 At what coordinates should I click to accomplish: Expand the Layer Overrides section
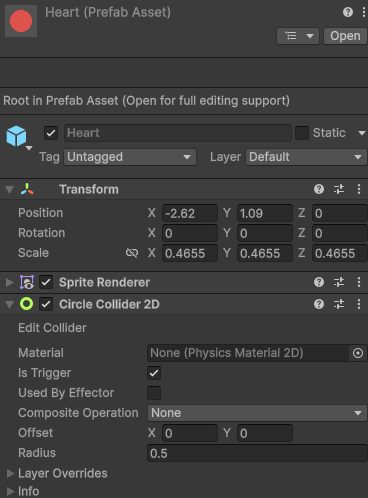click(x=10, y=473)
